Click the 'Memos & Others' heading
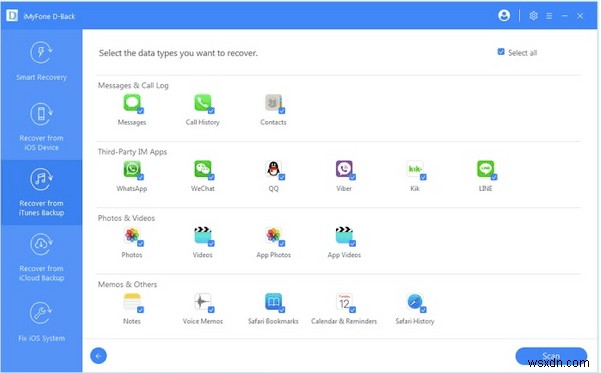This screenshot has width=601, height=373. (x=127, y=284)
